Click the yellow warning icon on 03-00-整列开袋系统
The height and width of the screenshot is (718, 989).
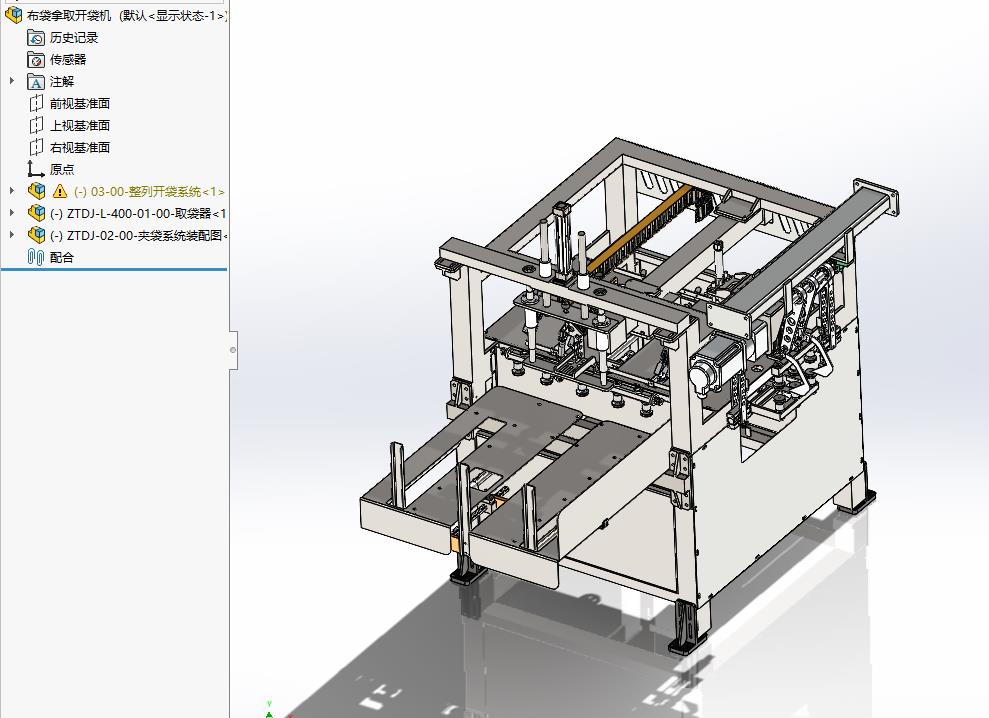[x=60, y=191]
